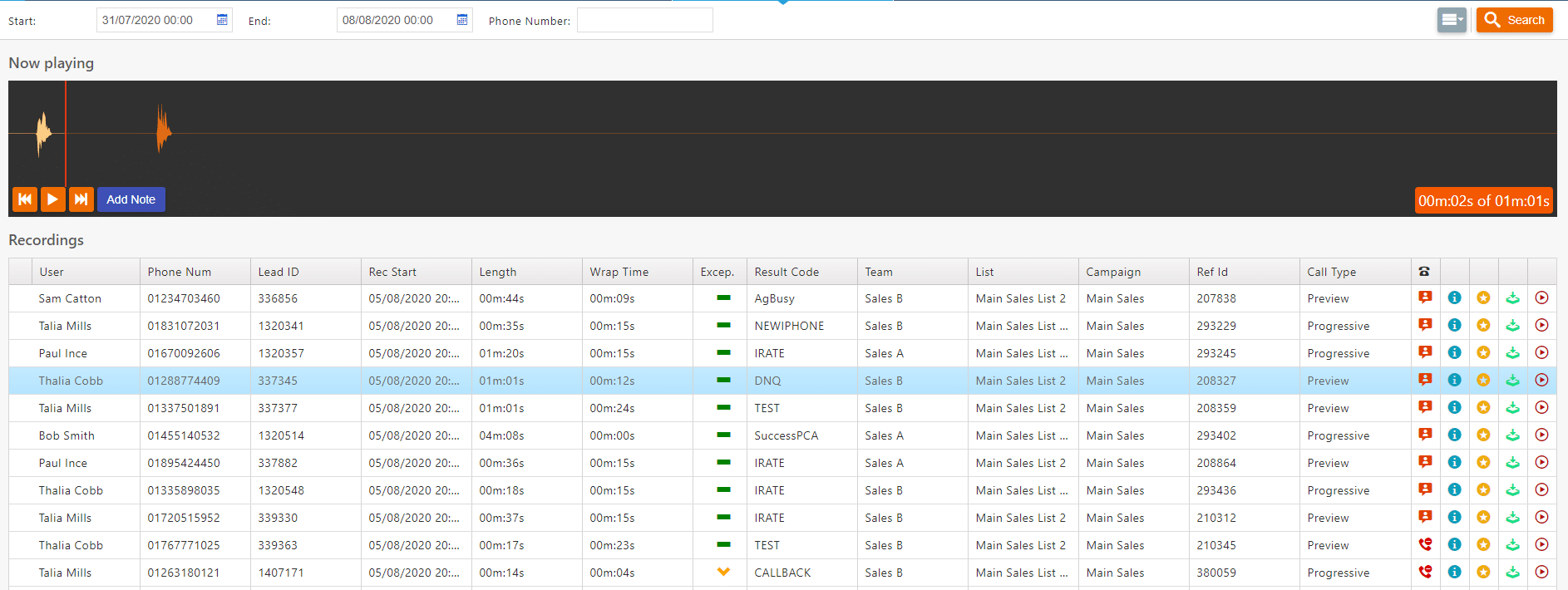Viewport: 1568px width, 590px height.
Task: Click the phone column header icon
Action: (x=1424, y=271)
